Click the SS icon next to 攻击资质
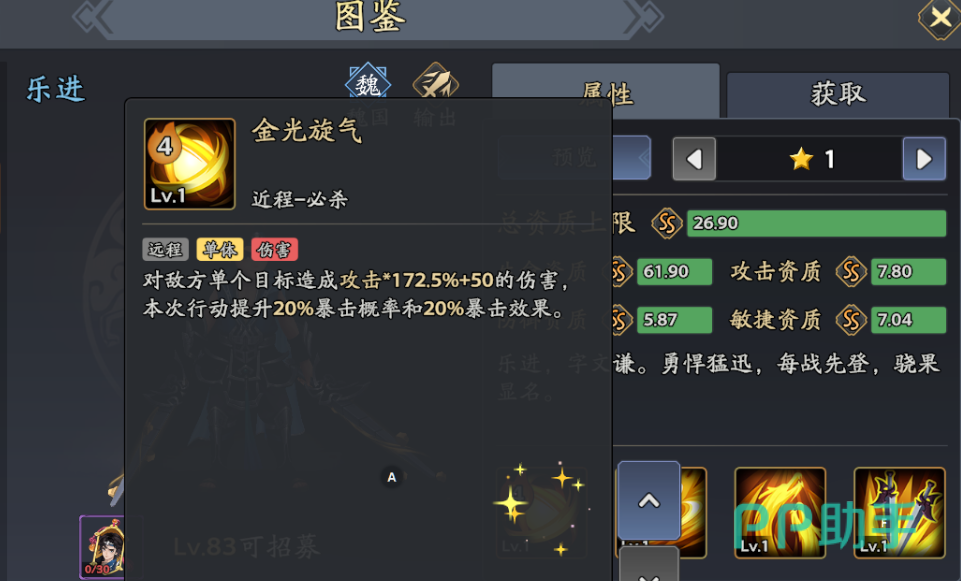The width and height of the screenshot is (961, 581). pos(851,272)
